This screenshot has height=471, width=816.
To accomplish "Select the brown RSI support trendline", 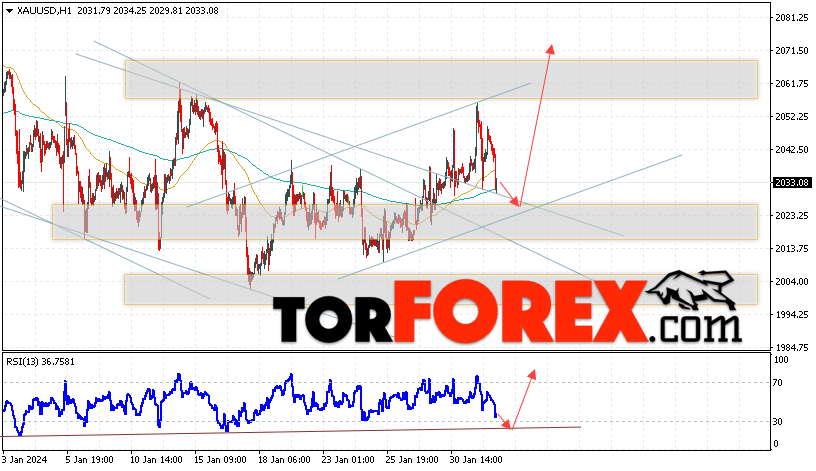I will point(291,431).
